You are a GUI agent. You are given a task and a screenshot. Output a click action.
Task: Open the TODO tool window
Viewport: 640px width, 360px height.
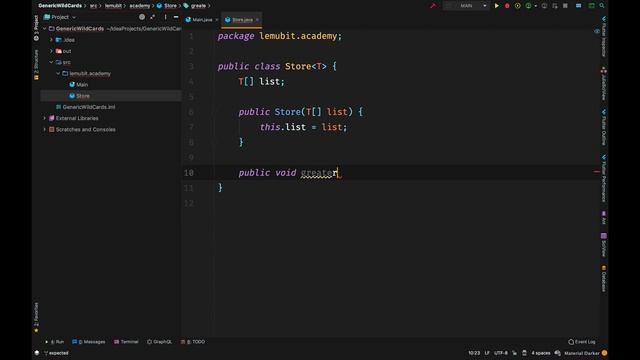(x=193, y=342)
